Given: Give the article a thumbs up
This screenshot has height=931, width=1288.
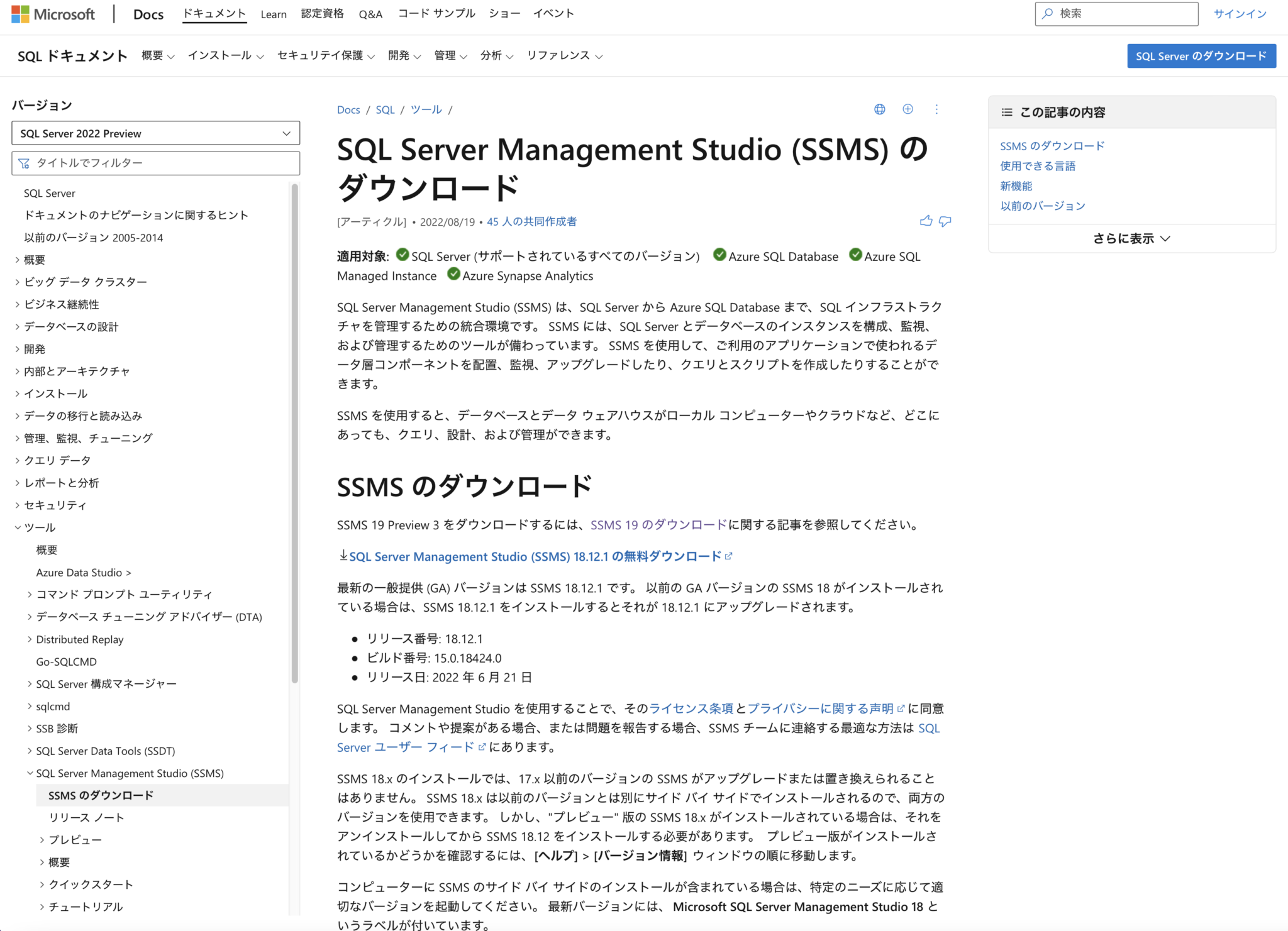Looking at the screenshot, I should click(926, 221).
